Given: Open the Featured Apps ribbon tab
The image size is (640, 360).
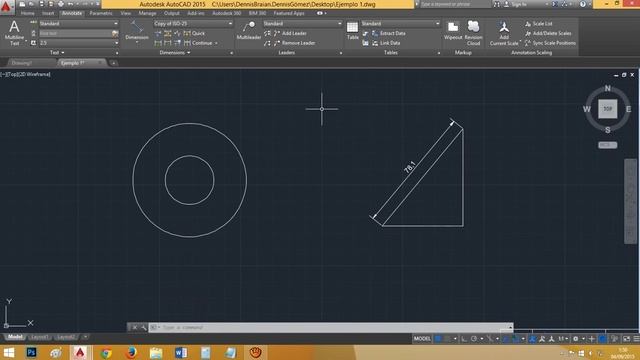Looking at the screenshot, I should [289, 13].
